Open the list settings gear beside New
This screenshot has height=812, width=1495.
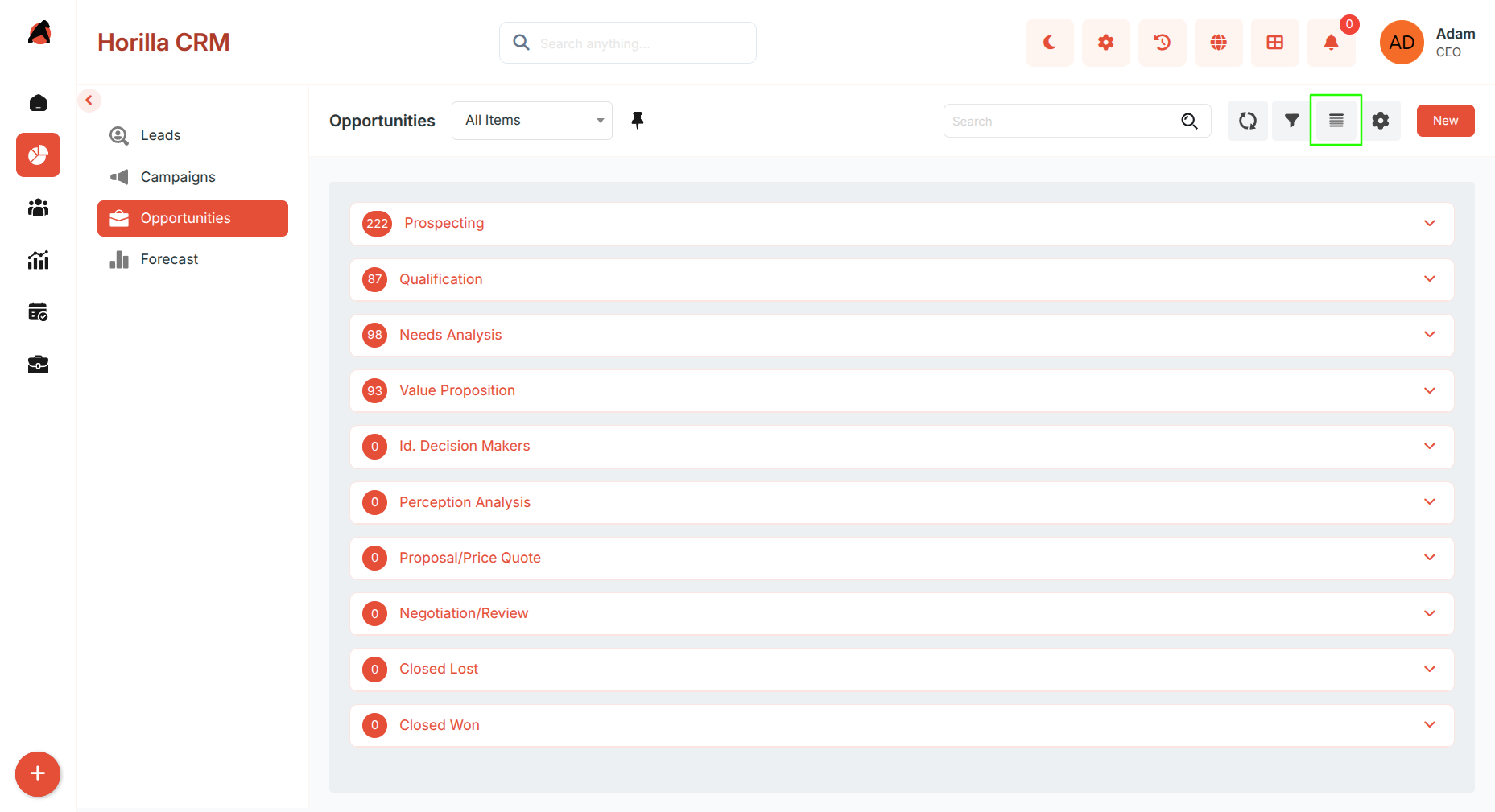click(x=1381, y=121)
